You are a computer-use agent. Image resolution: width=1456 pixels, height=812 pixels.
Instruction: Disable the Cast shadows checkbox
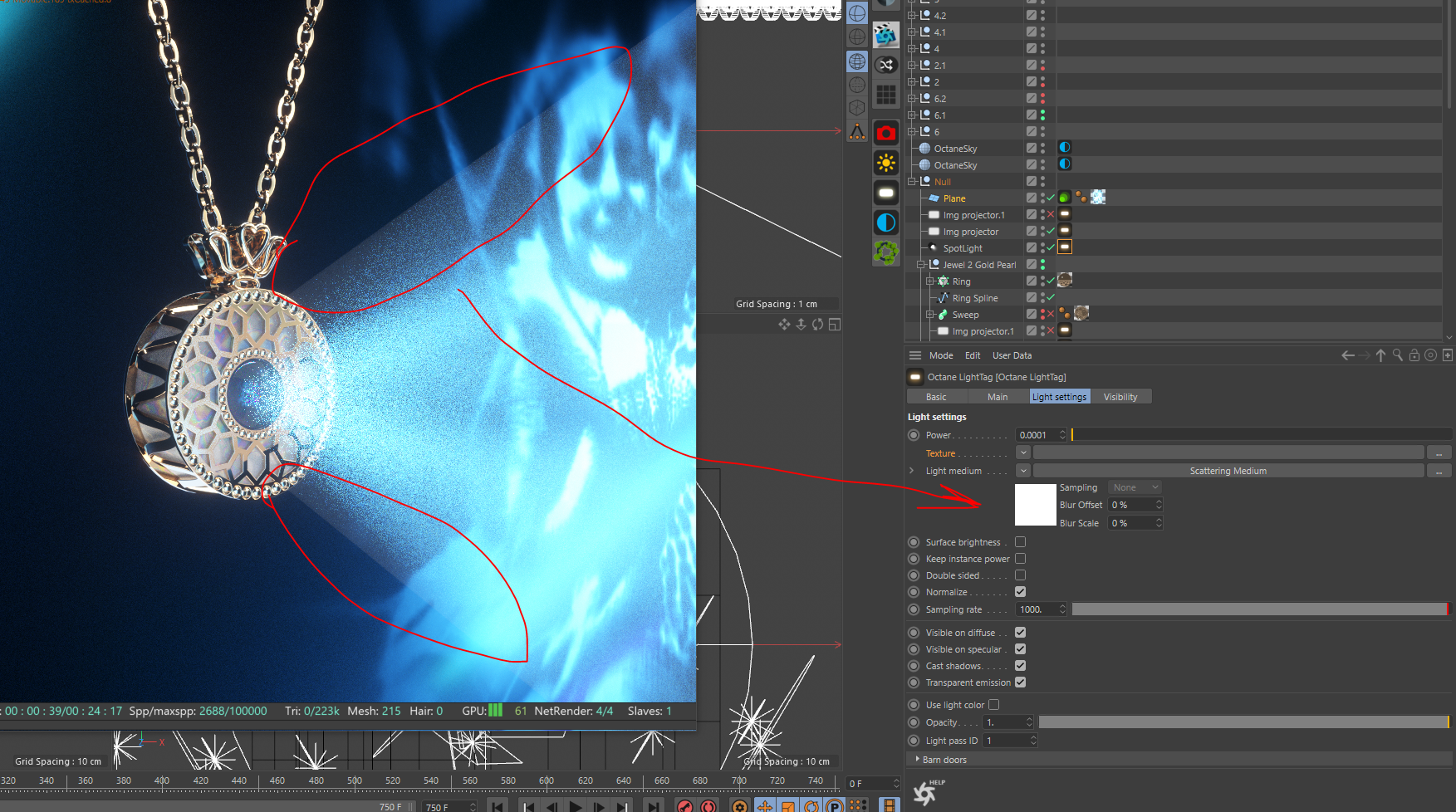1021,666
